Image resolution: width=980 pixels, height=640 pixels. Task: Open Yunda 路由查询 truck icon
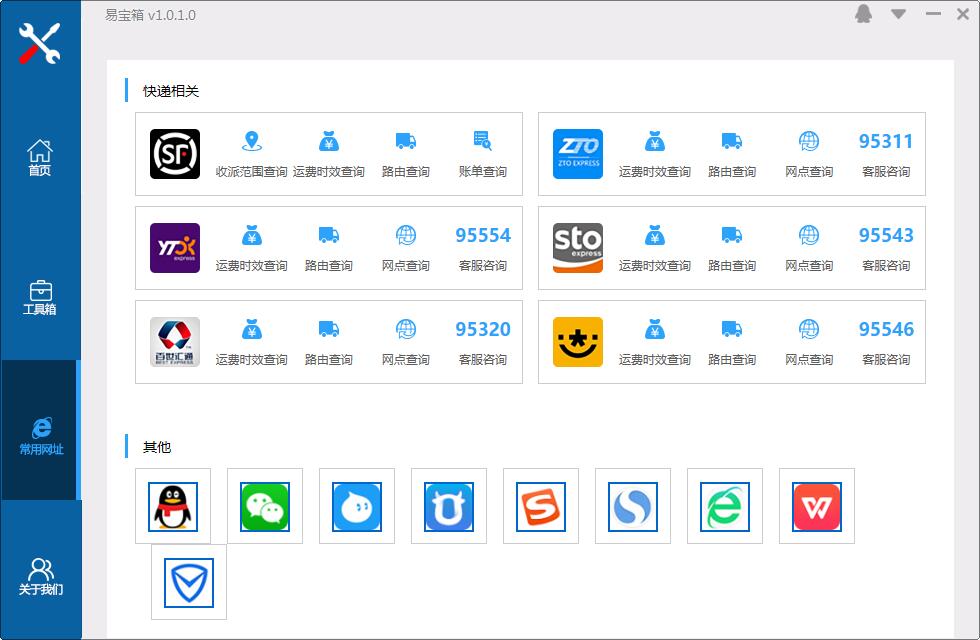(732, 329)
